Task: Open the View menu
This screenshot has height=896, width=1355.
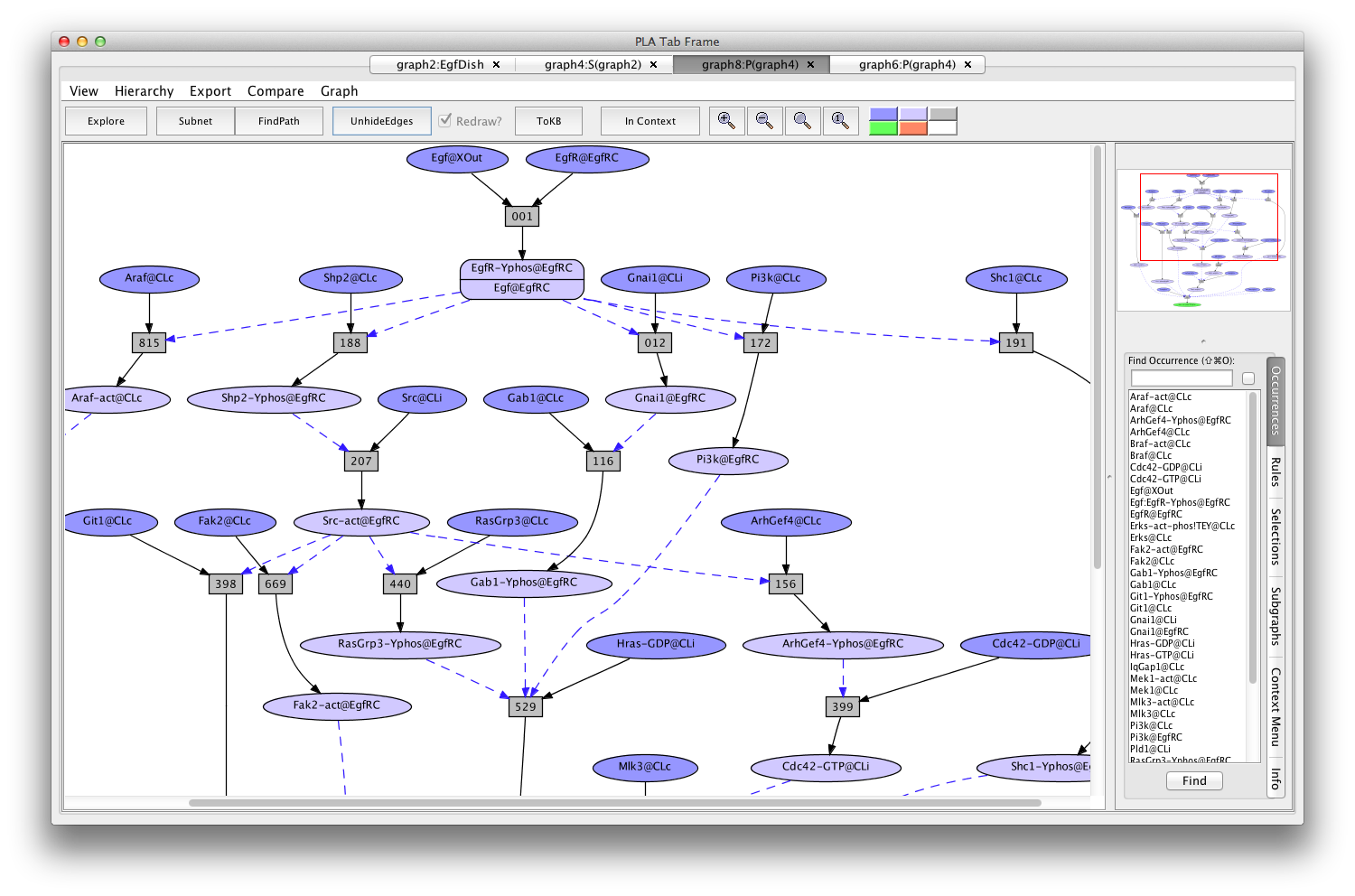Action: [x=84, y=91]
